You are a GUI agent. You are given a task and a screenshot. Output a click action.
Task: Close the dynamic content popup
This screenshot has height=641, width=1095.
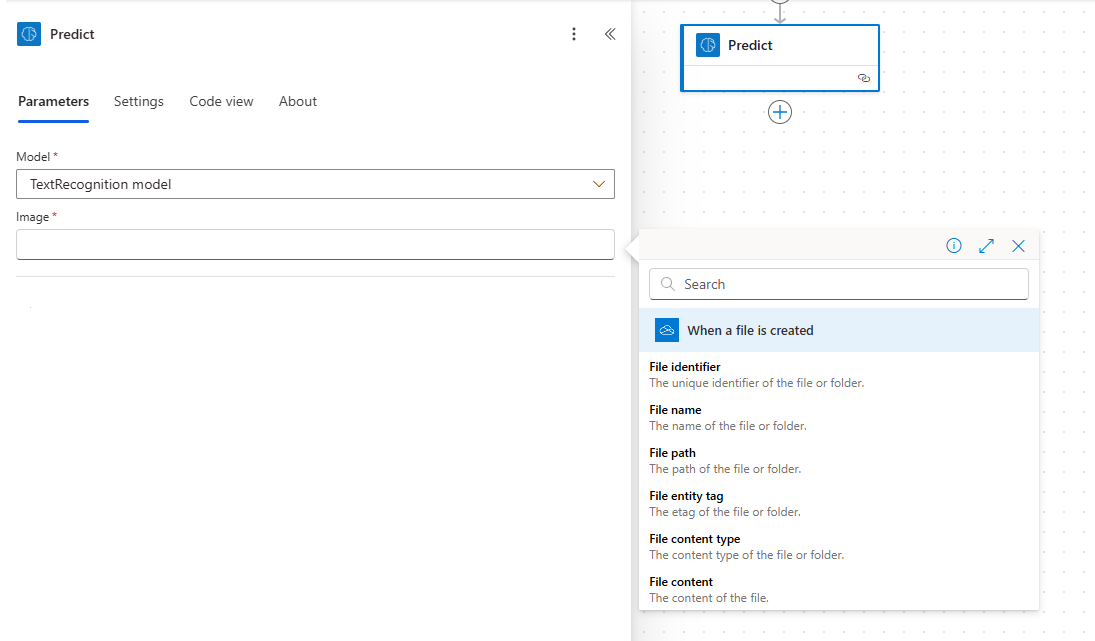tap(1018, 245)
